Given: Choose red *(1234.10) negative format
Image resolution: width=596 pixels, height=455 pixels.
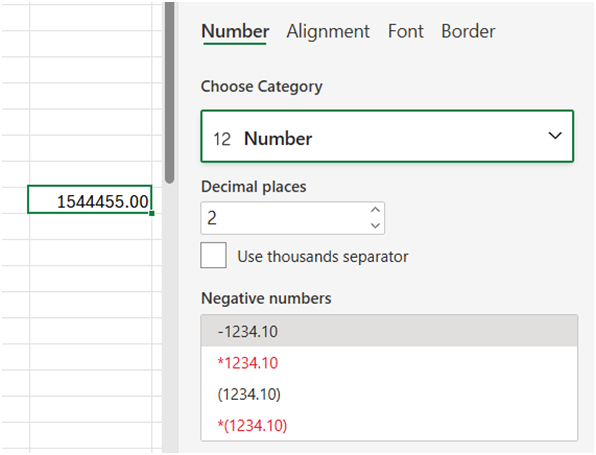Looking at the screenshot, I should [389, 425].
